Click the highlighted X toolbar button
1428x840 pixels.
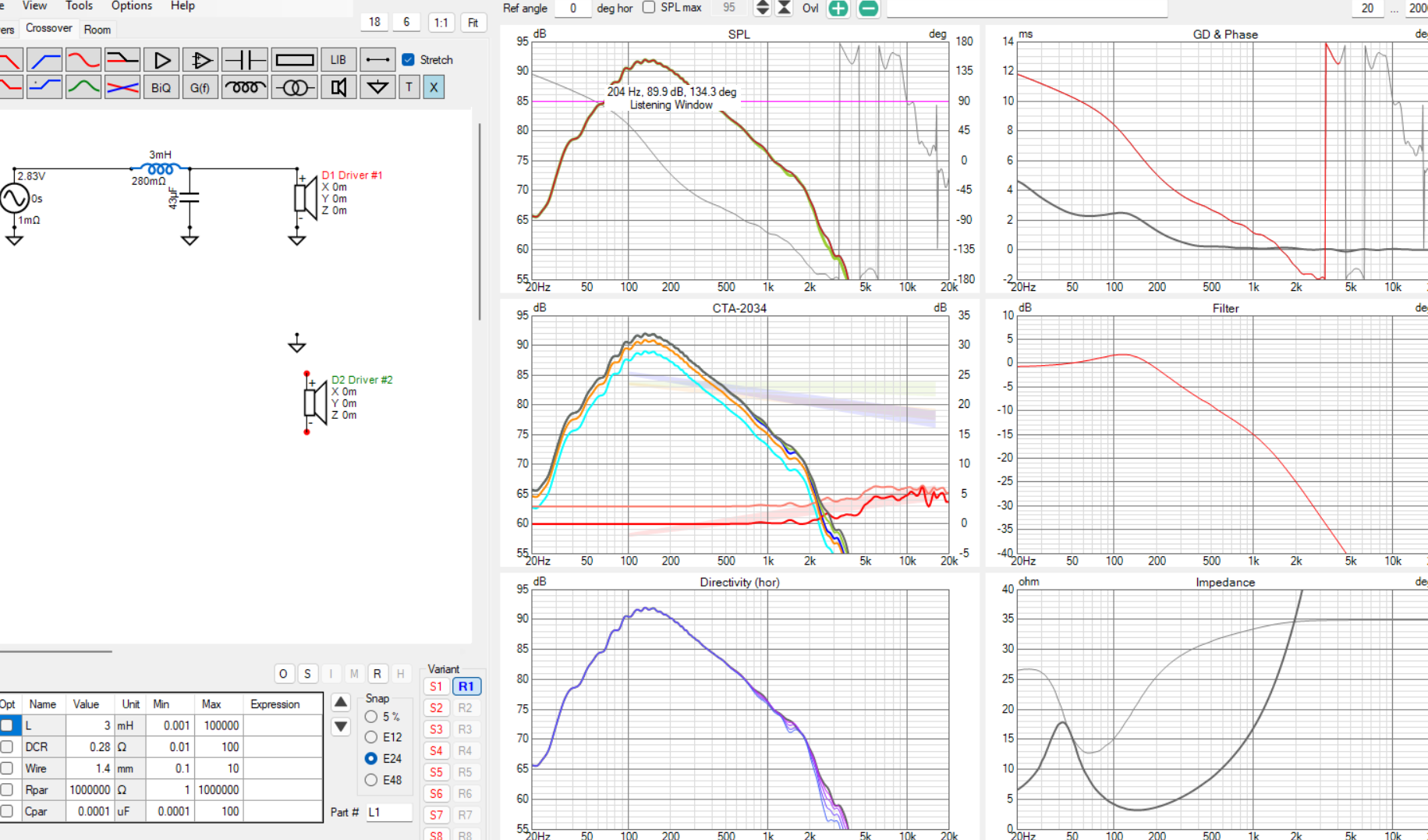pos(434,87)
